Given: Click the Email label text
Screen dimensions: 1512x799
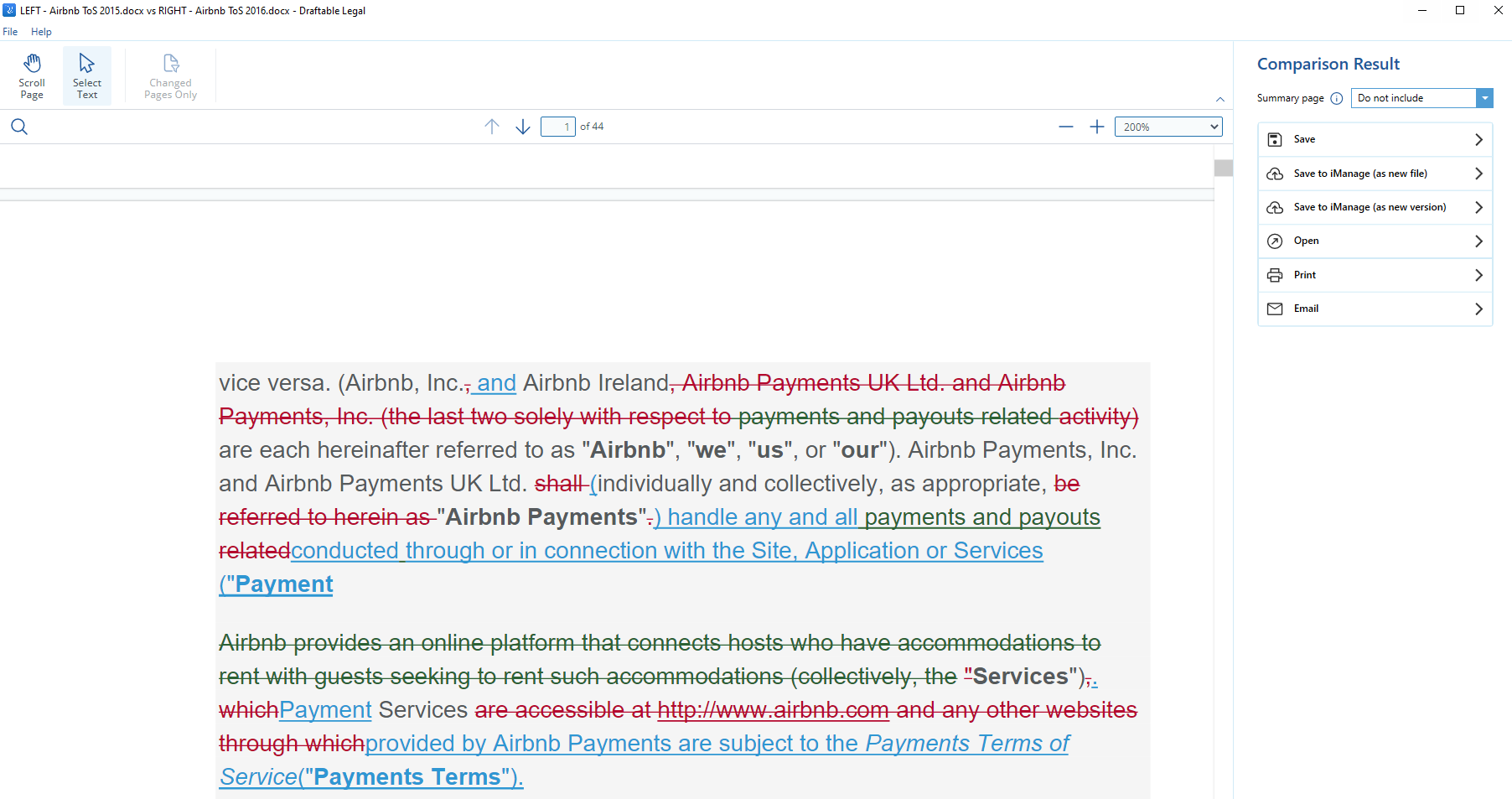Looking at the screenshot, I should click(x=1306, y=309).
